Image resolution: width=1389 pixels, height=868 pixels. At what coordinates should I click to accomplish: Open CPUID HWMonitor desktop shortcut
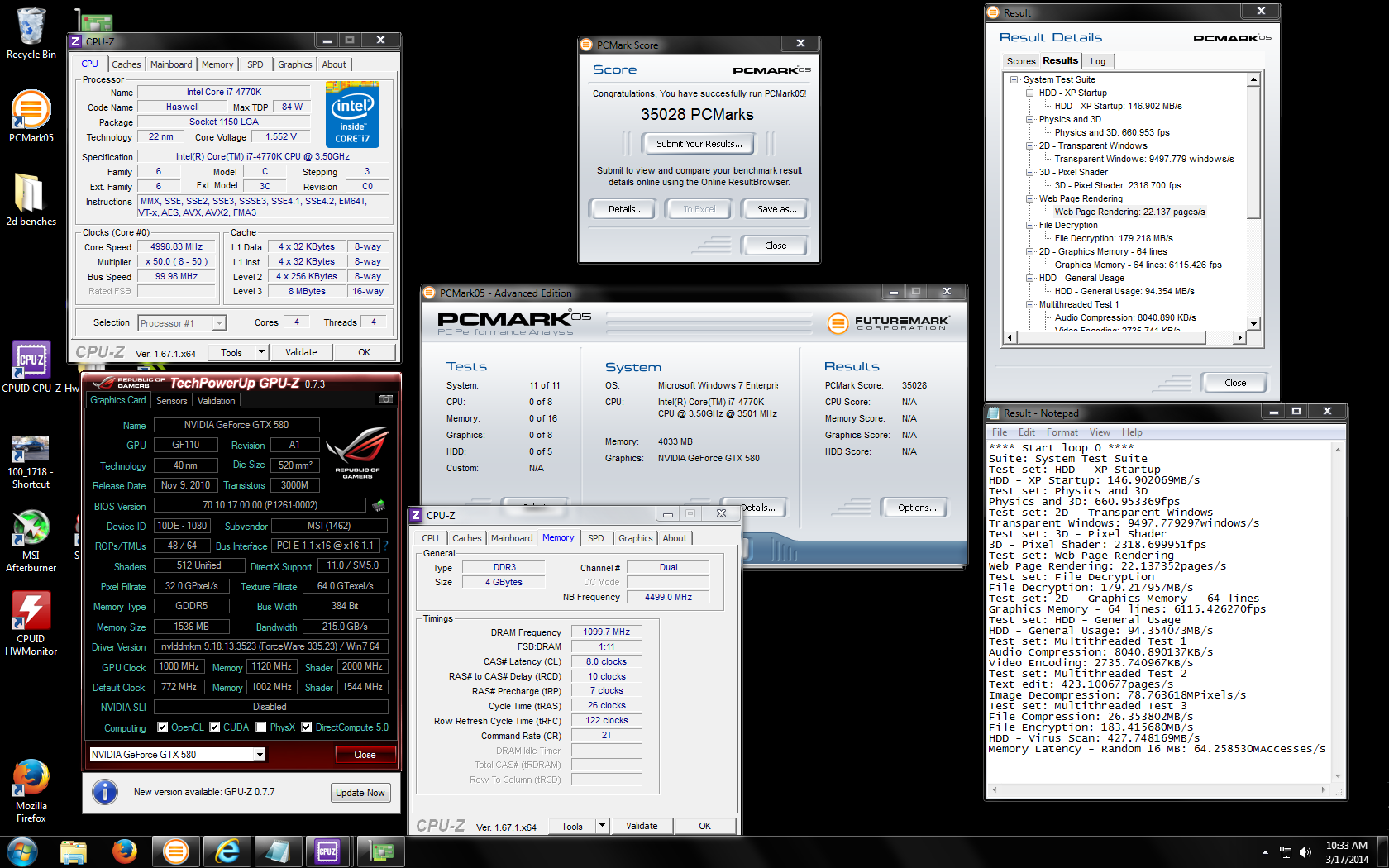click(x=31, y=624)
